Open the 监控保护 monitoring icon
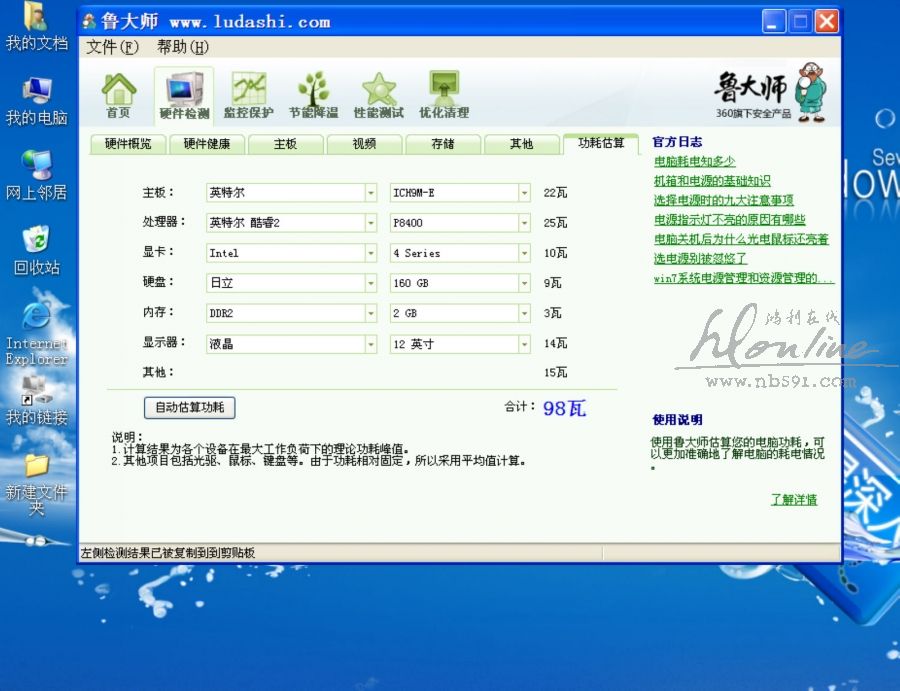900x691 pixels. pyautogui.click(x=248, y=96)
